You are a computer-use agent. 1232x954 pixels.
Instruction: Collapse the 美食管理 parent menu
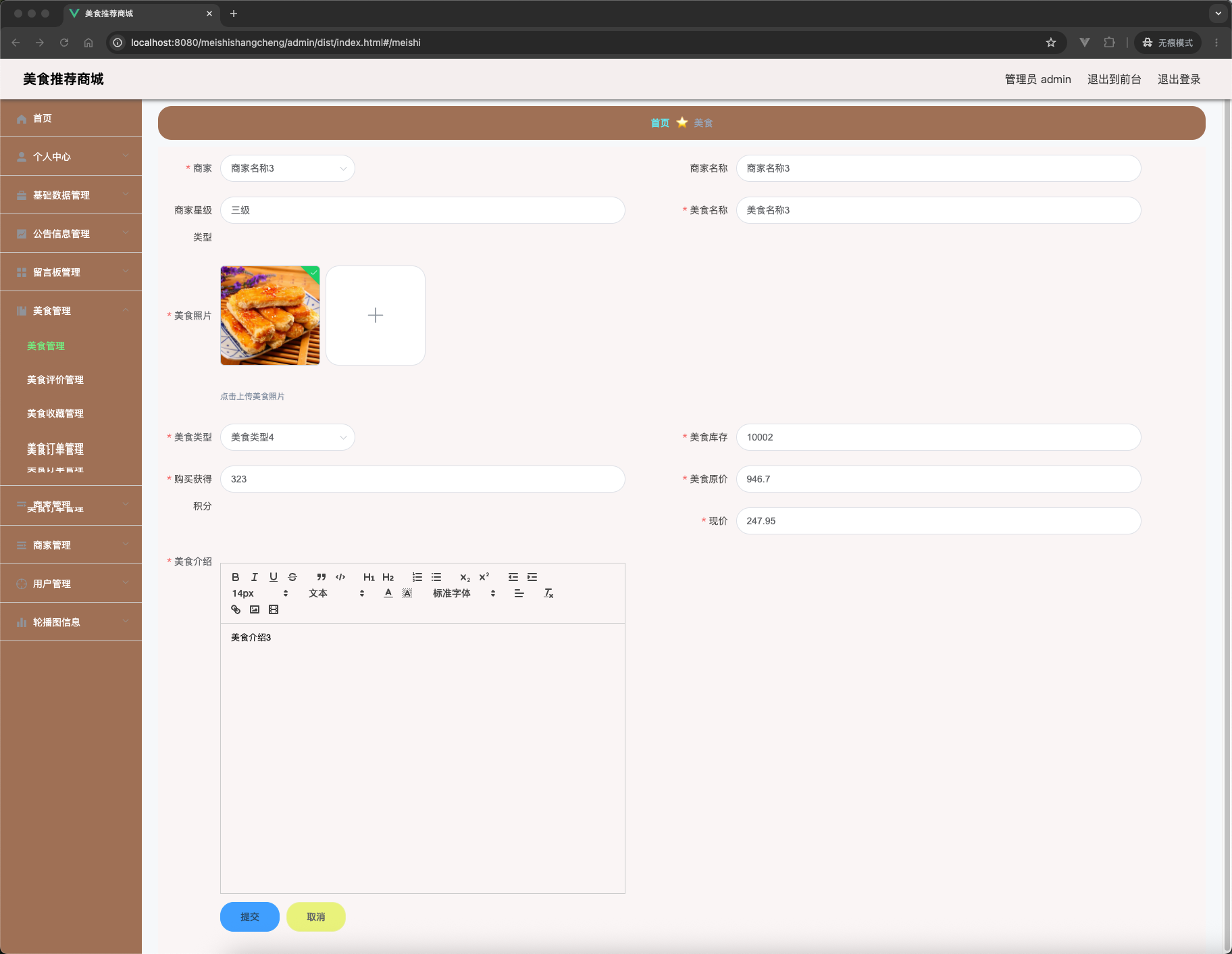pyautogui.click(x=71, y=310)
